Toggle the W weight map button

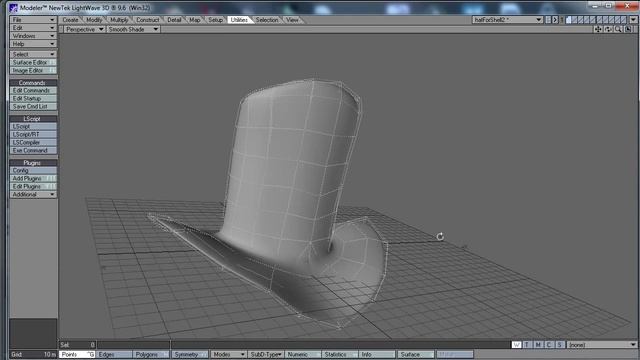point(517,345)
